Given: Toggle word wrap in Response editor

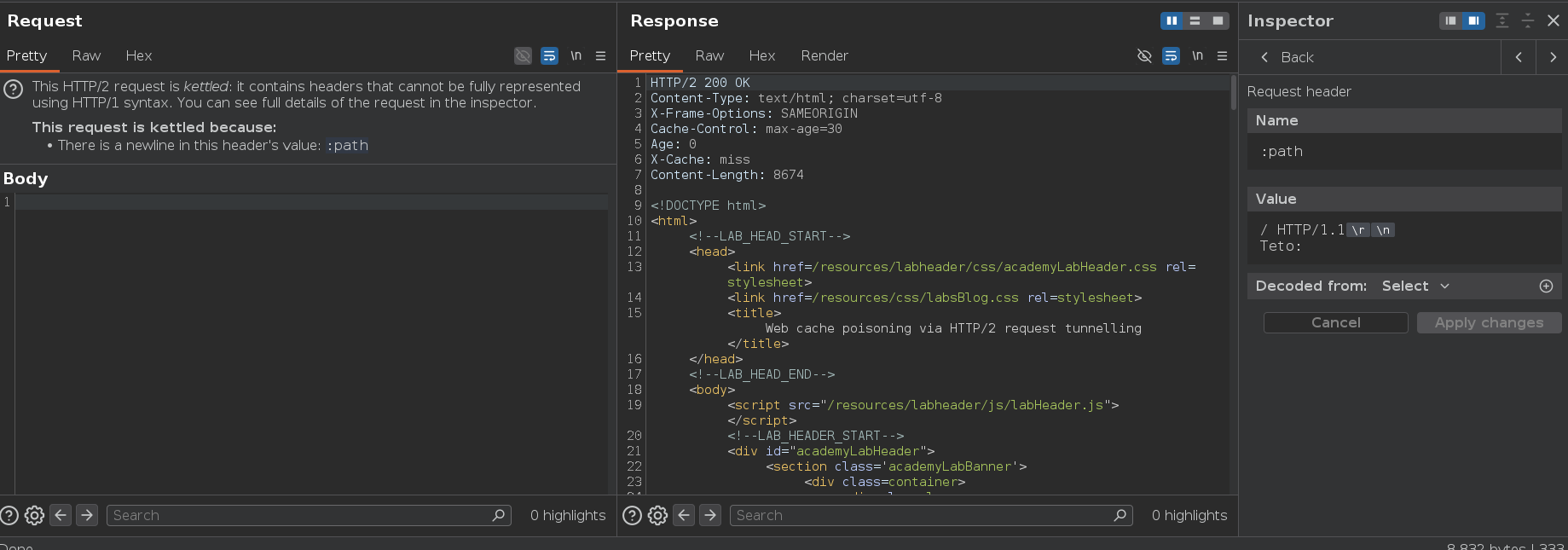Looking at the screenshot, I should coord(1171,55).
